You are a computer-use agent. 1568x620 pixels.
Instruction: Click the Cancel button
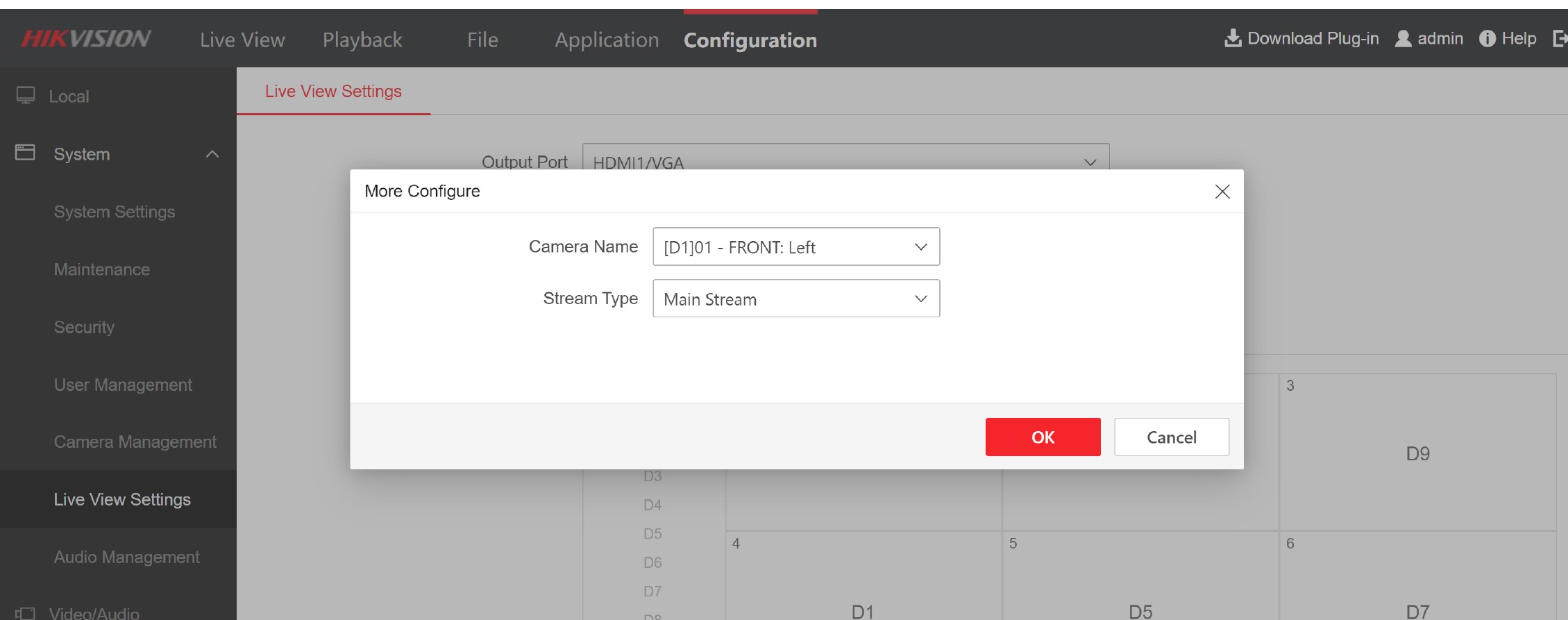pyautogui.click(x=1171, y=437)
